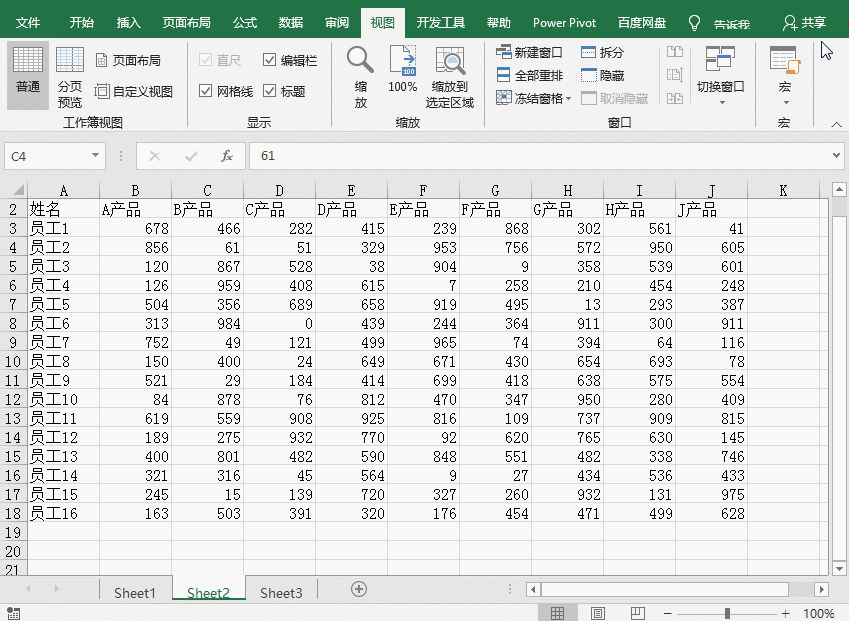
Task: Click View Side by Side icon
Action: [675, 52]
